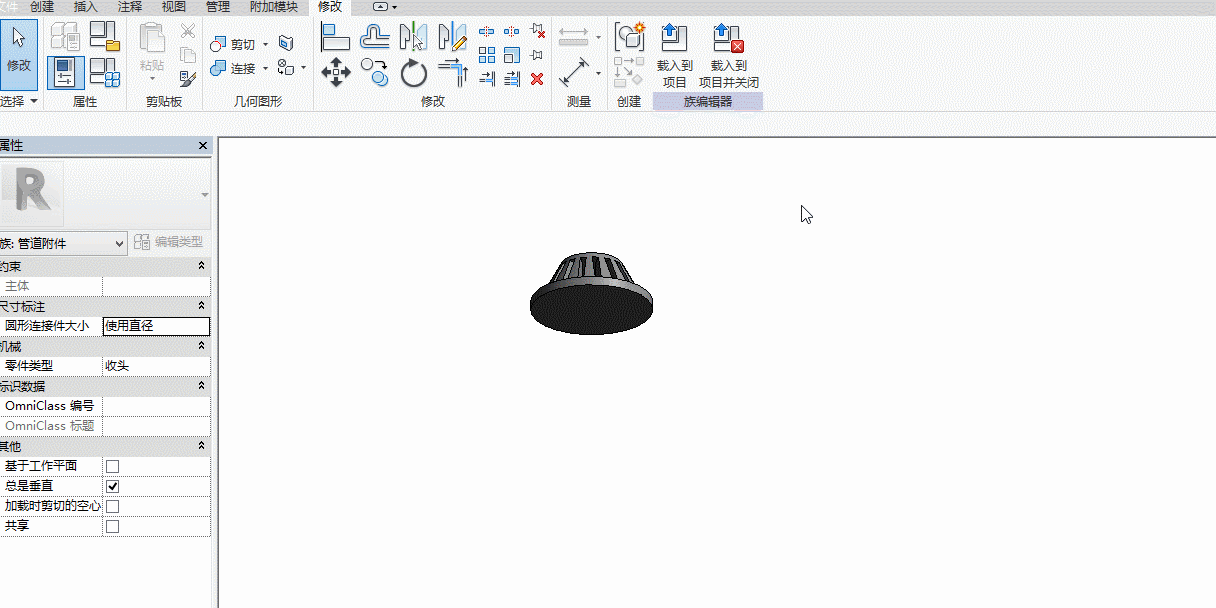1216x608 pixels.
Task: Check the 共享 checkbox
Action: tap(112, 526)
